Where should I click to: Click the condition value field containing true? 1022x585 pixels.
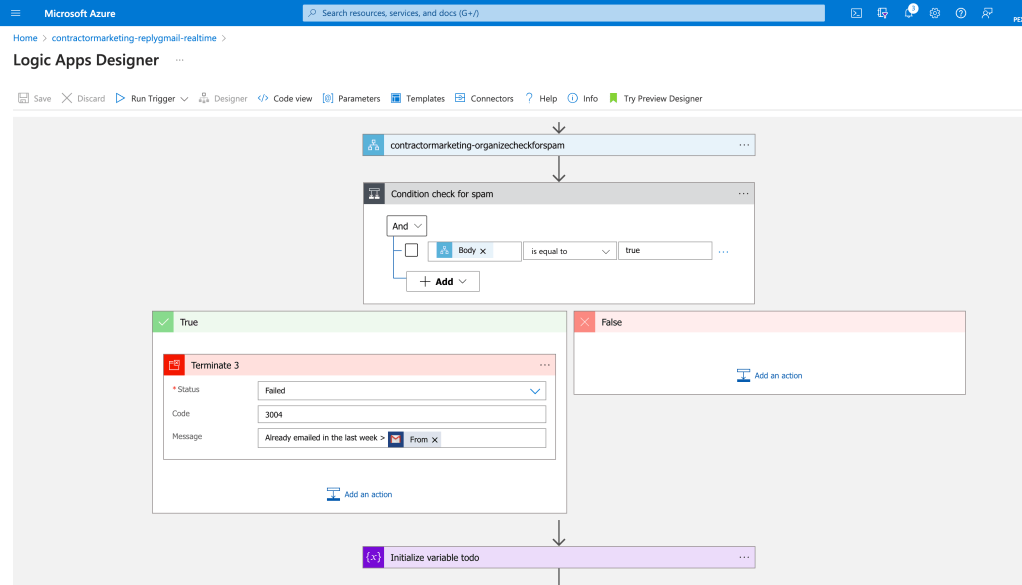tap(665, 250)
